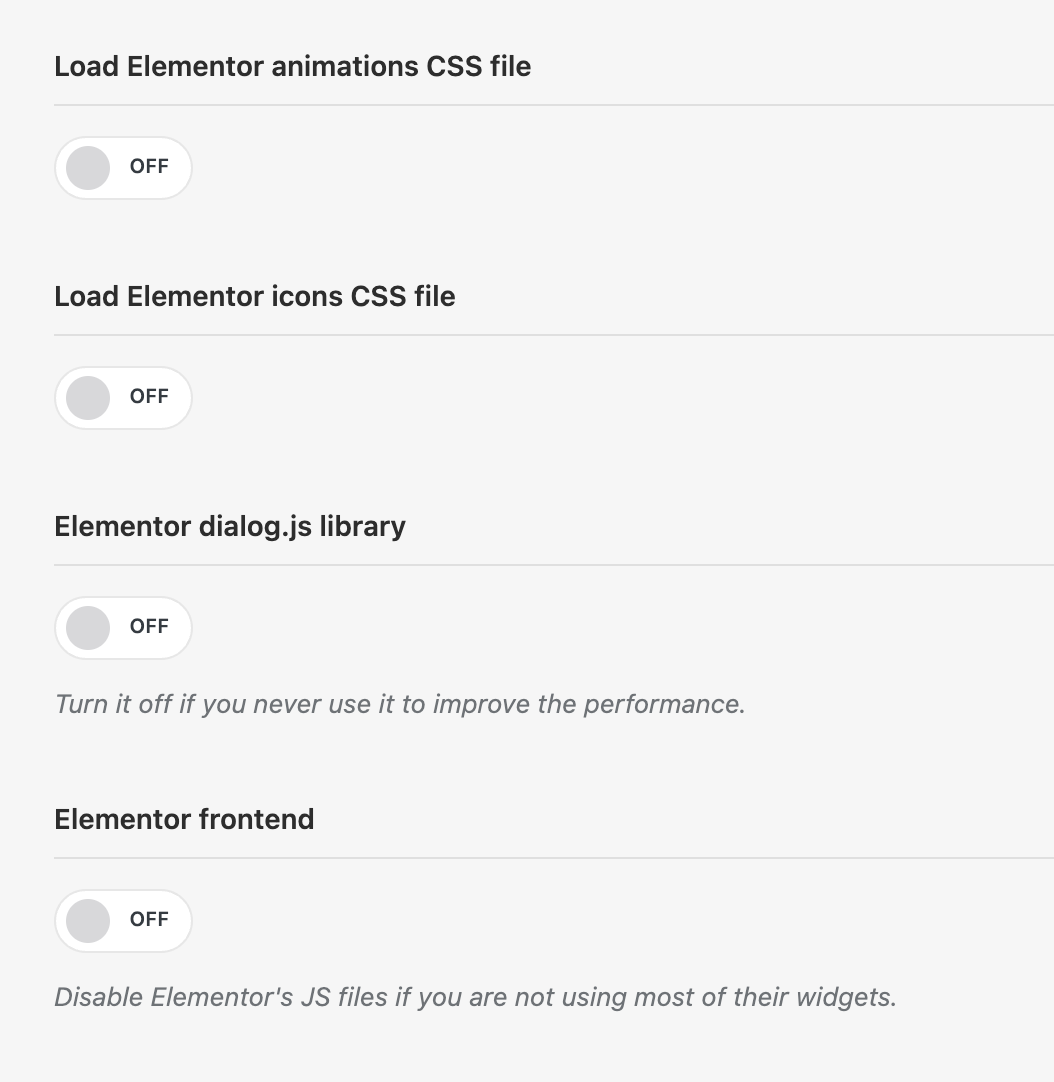Click the "Load Elementor icons CSS file" heading
The image size is (1054, 1082).
(x=254, y=297)
